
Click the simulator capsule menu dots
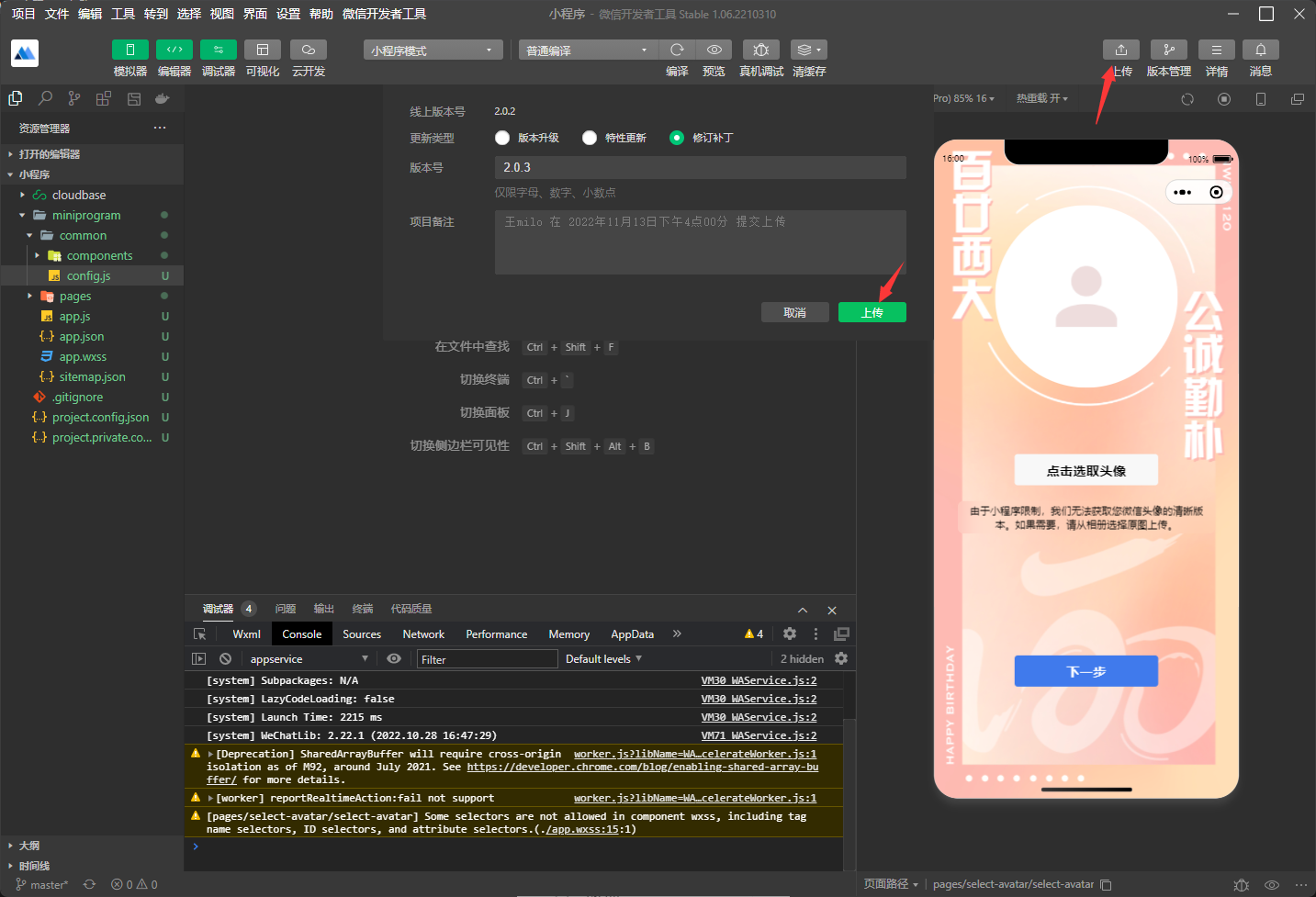coord(1183,192)
